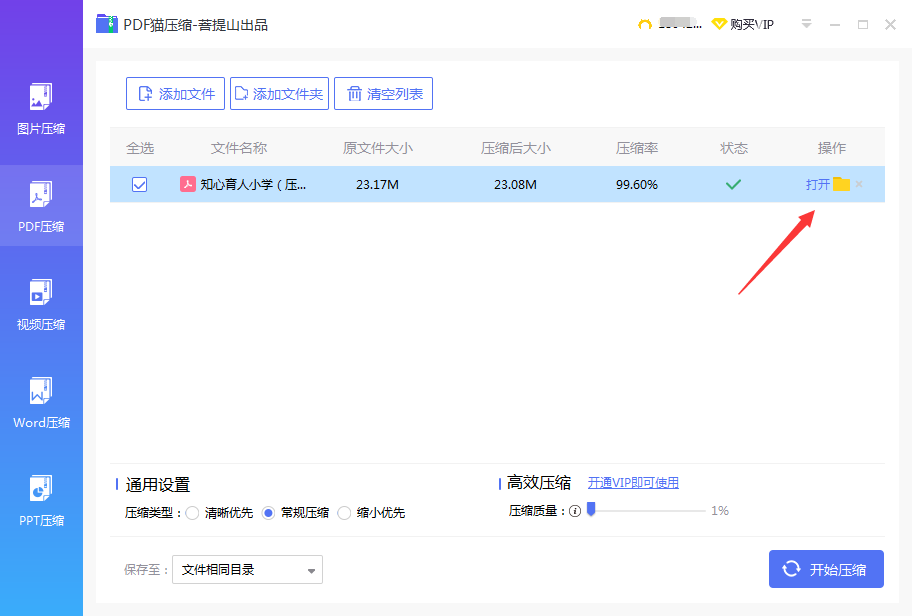Click the PDF猫压缩 app logo icon
The height and width of the screenshot is (616, 912).
pyautogui.click(x=107, y=24)
